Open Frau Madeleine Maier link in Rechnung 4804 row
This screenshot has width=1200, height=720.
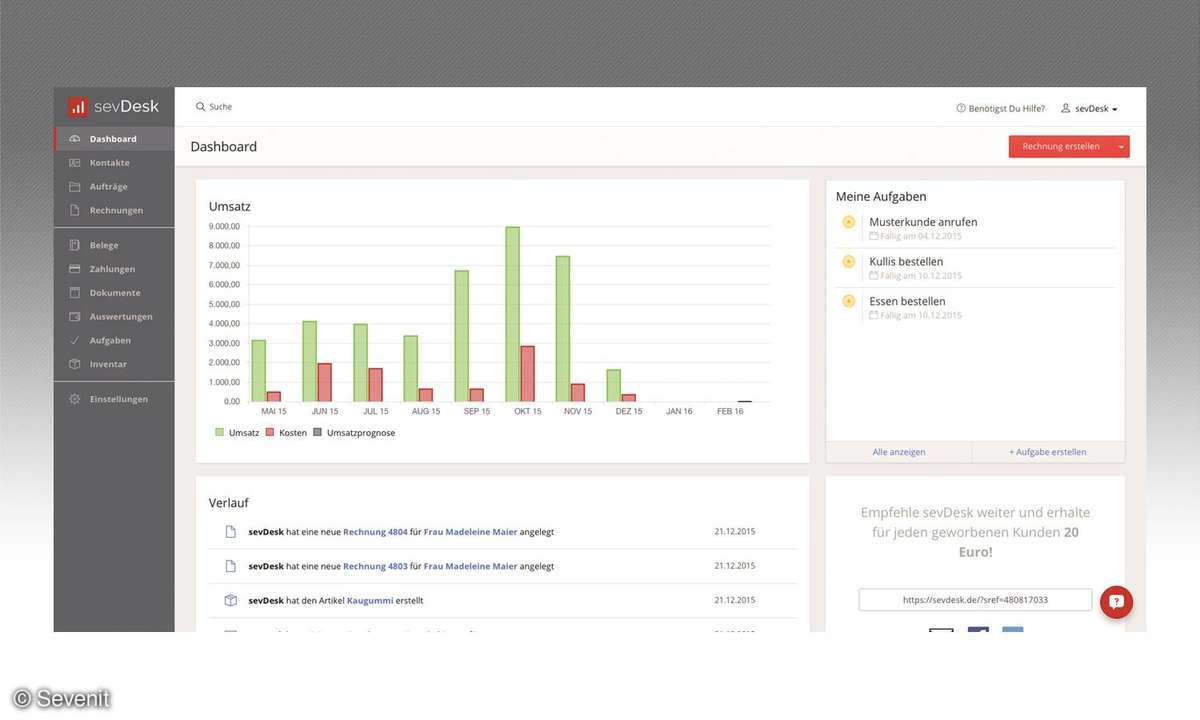pos(471,532)
